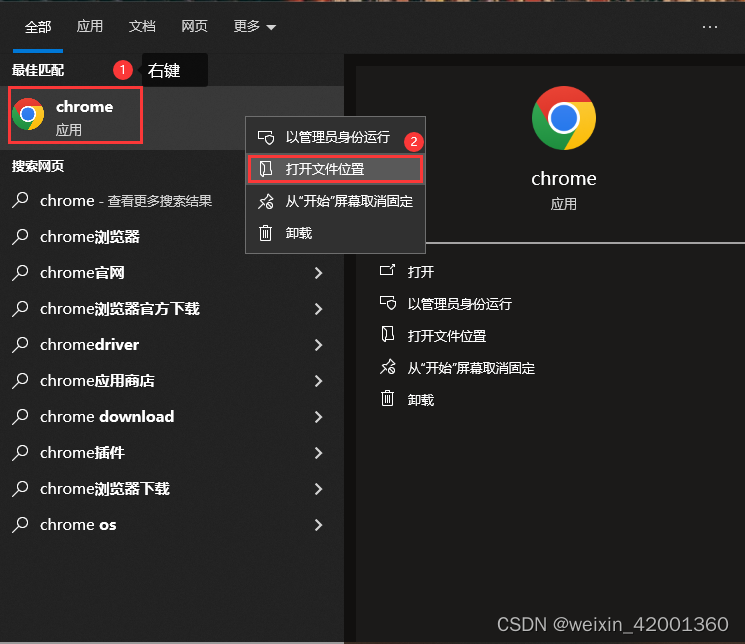Click the large Chrome logo in preview pane
This screenshot has width=745, height=644.
click(564, 118)
